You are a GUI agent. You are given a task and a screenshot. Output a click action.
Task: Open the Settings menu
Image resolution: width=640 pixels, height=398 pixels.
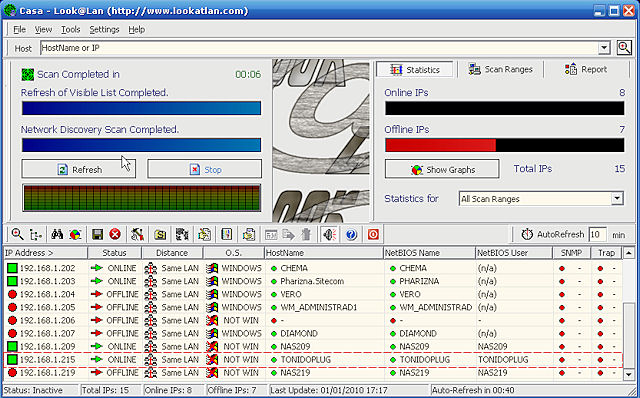(104, 29)
